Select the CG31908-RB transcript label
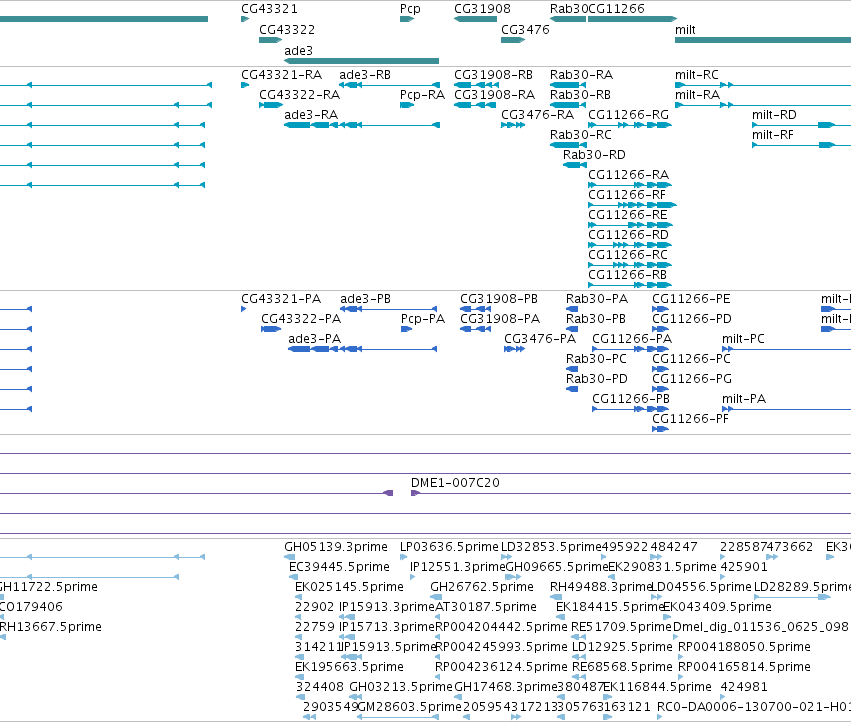 [x=493, y=75]
